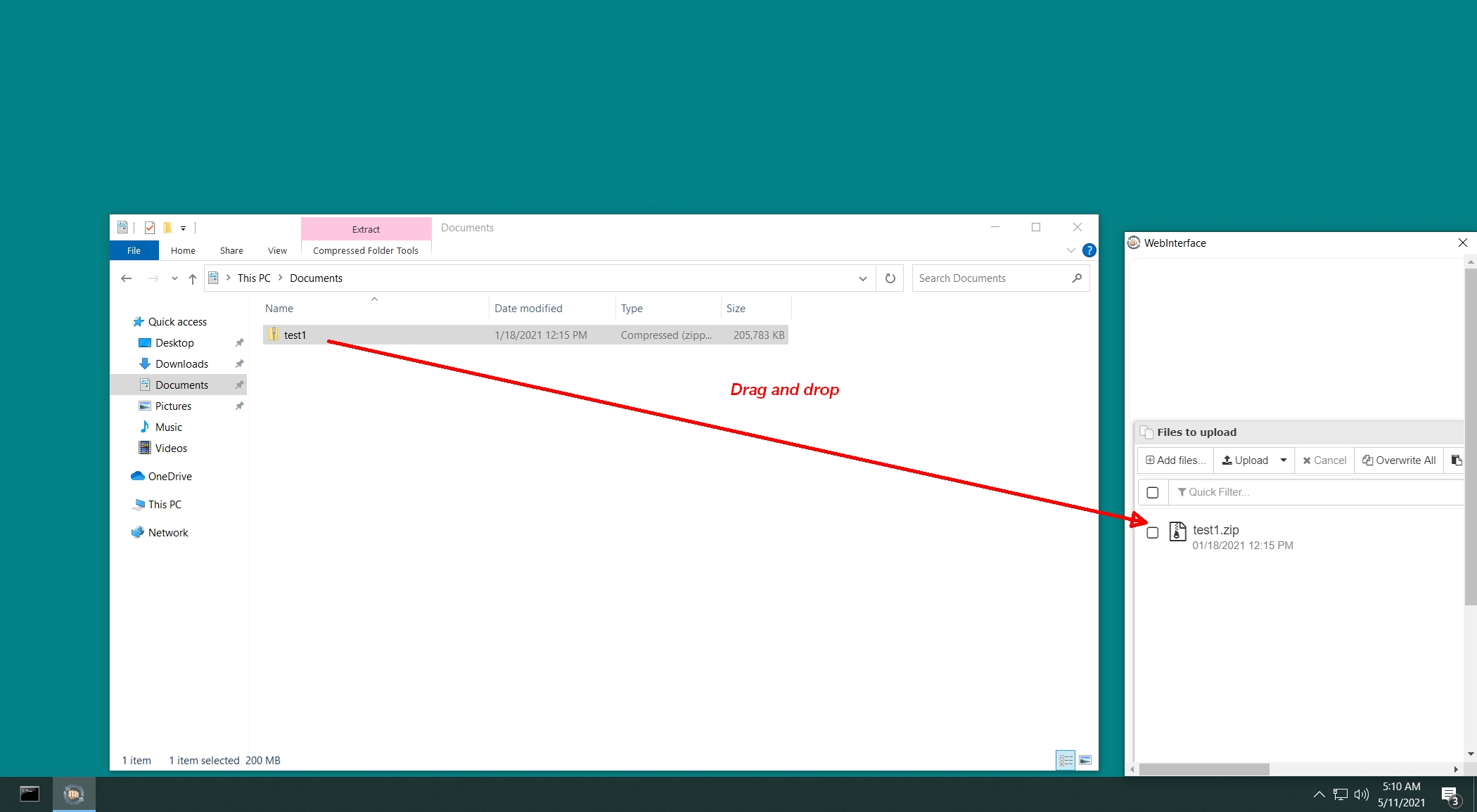Screen dimensions: 1477x812
Task: Open the Upload options dropdown arrow
Action: point(1284,460)
